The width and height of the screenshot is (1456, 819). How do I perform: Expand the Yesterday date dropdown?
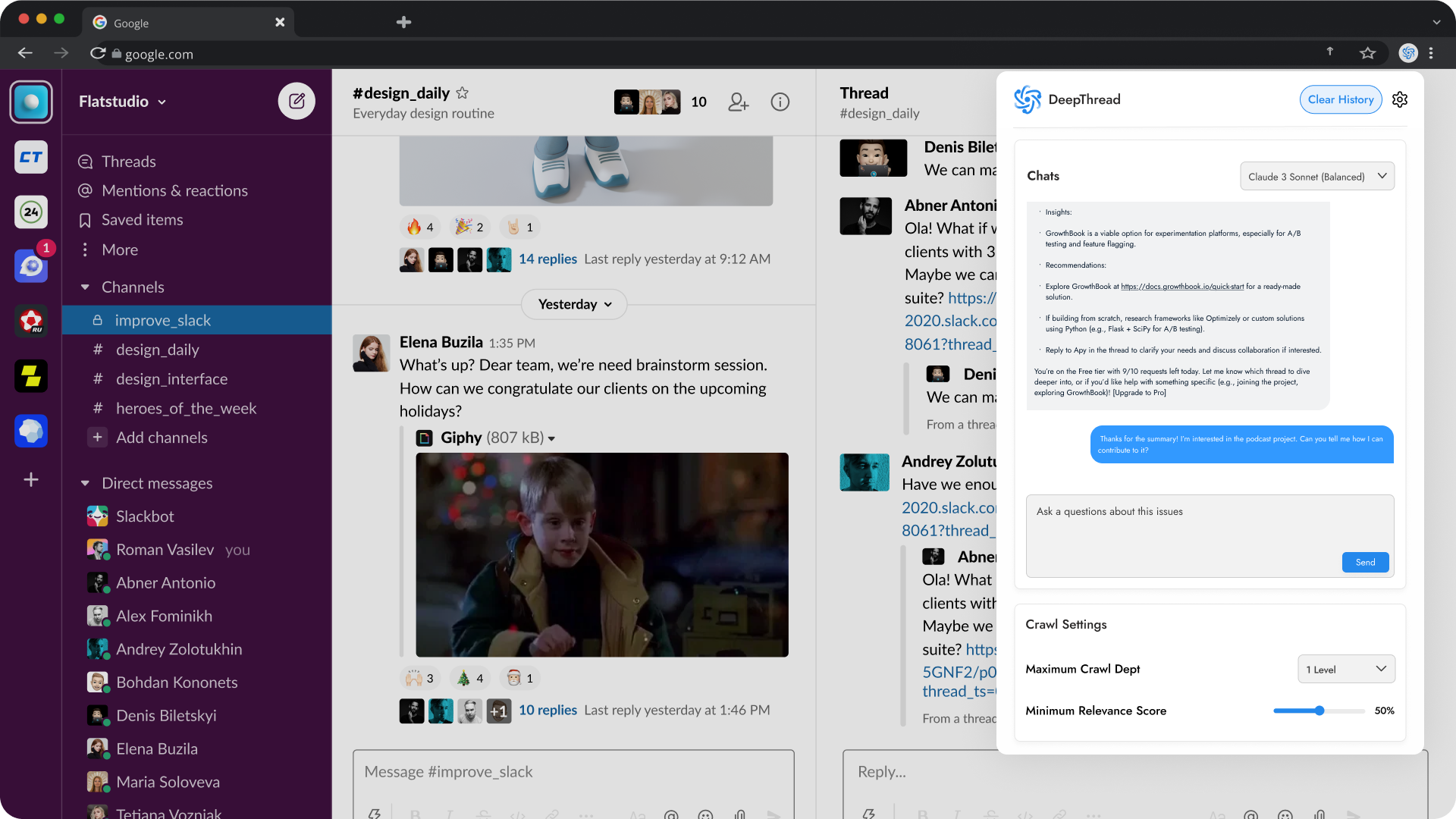(x=574, y=304)
